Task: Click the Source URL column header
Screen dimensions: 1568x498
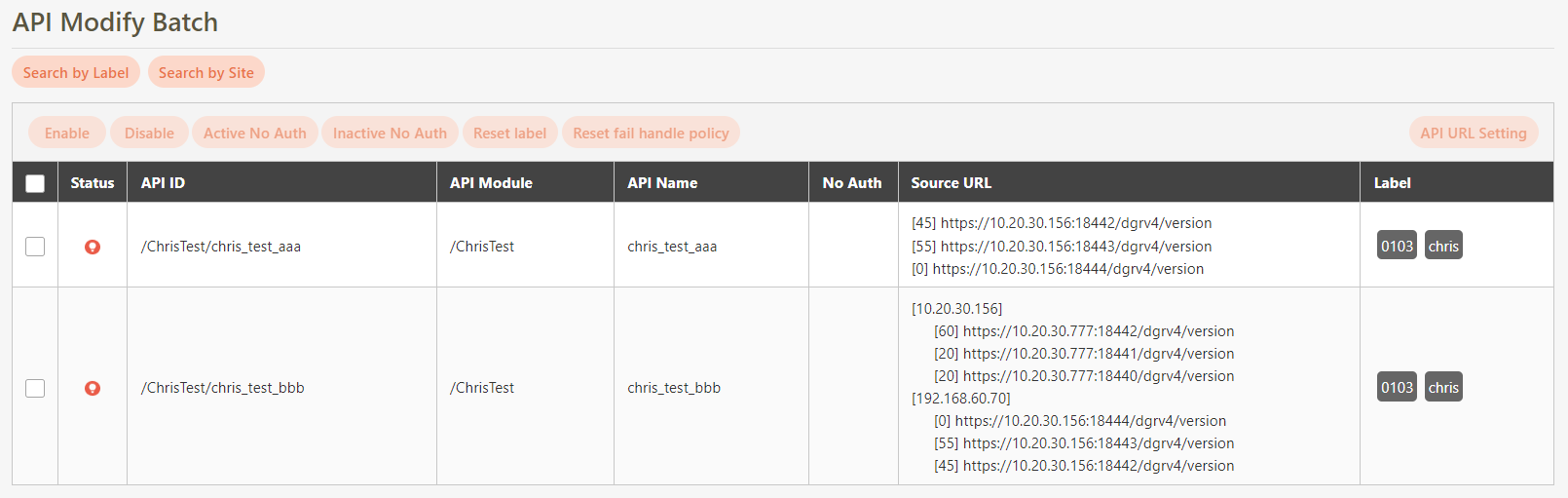Action: [x=951, y=182]
